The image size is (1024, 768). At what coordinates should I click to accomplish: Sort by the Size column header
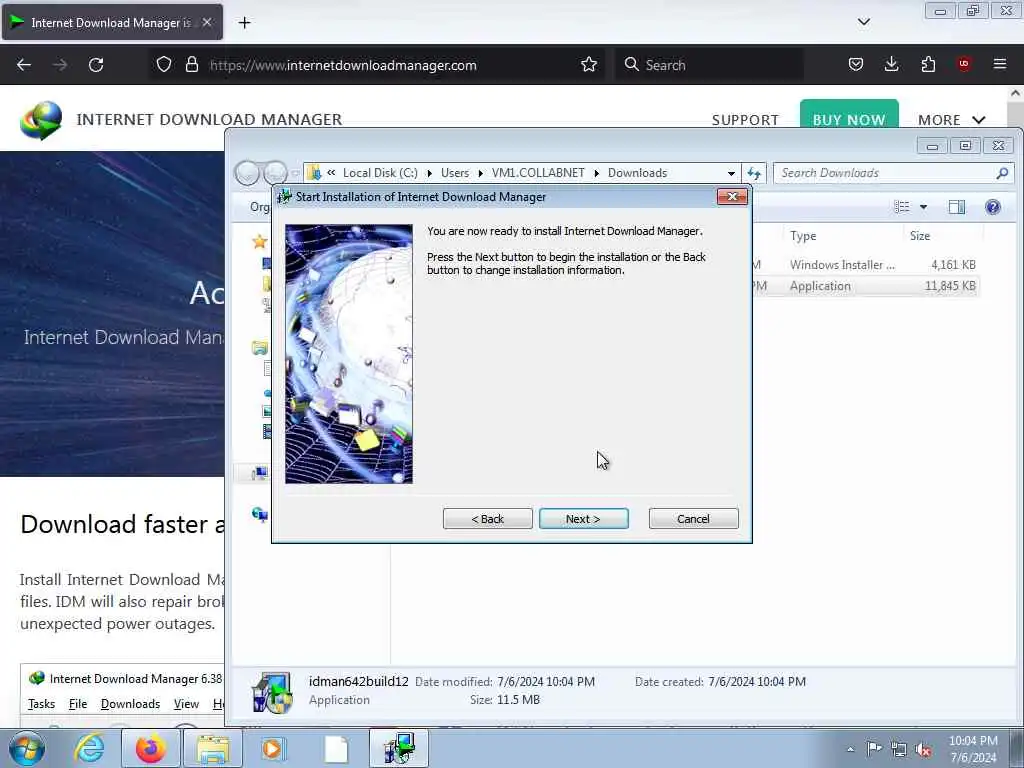pos(920,236)
